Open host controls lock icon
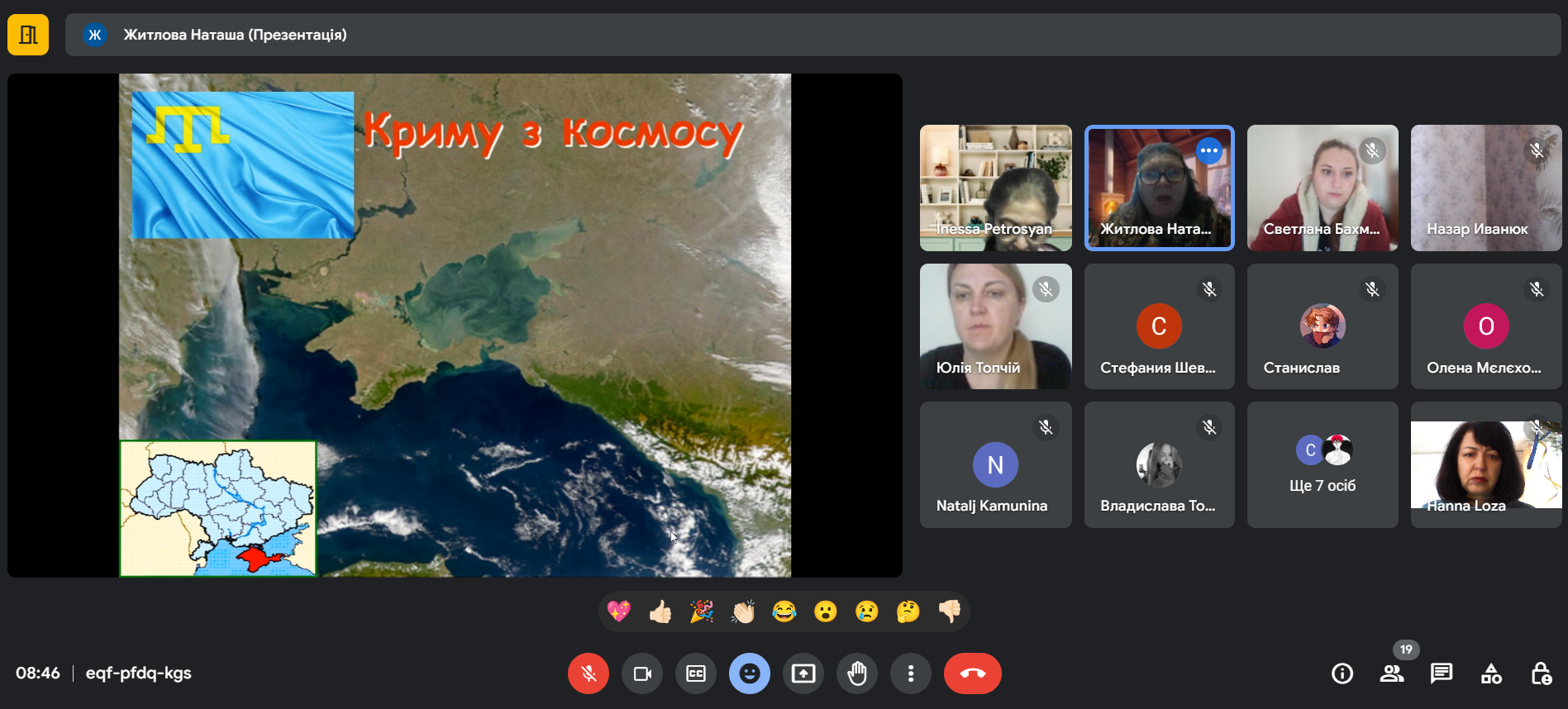Screen dimensions: 1568x709 click(x=1541, y=673)
